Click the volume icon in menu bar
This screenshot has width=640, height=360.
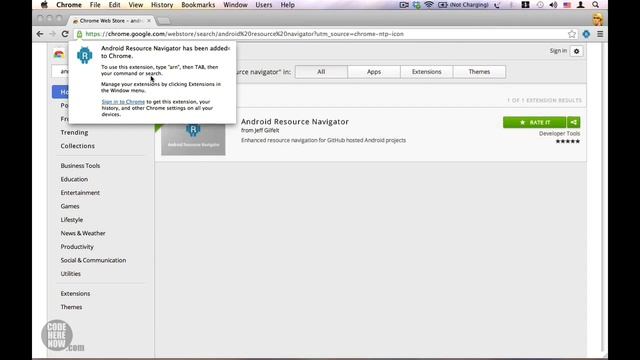[553, 5]
